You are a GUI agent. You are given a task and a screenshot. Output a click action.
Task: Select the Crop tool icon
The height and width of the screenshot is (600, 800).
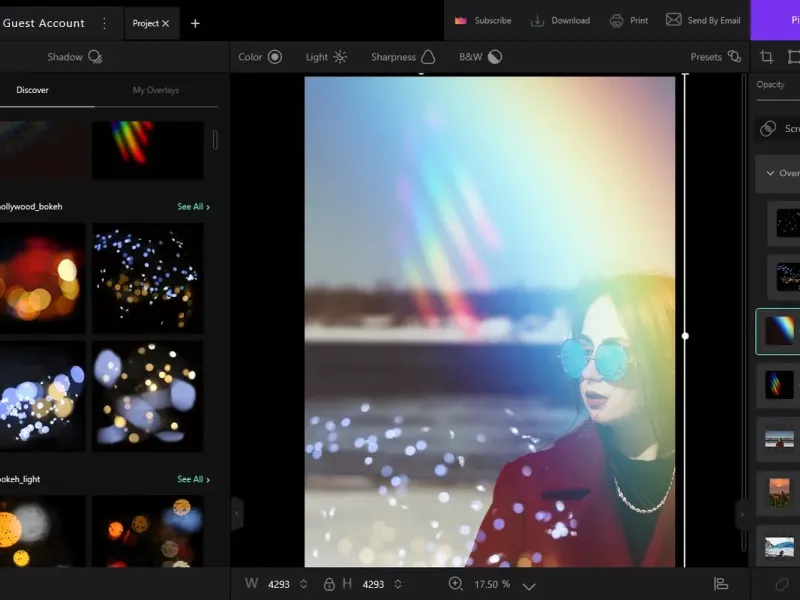point(767,57)
